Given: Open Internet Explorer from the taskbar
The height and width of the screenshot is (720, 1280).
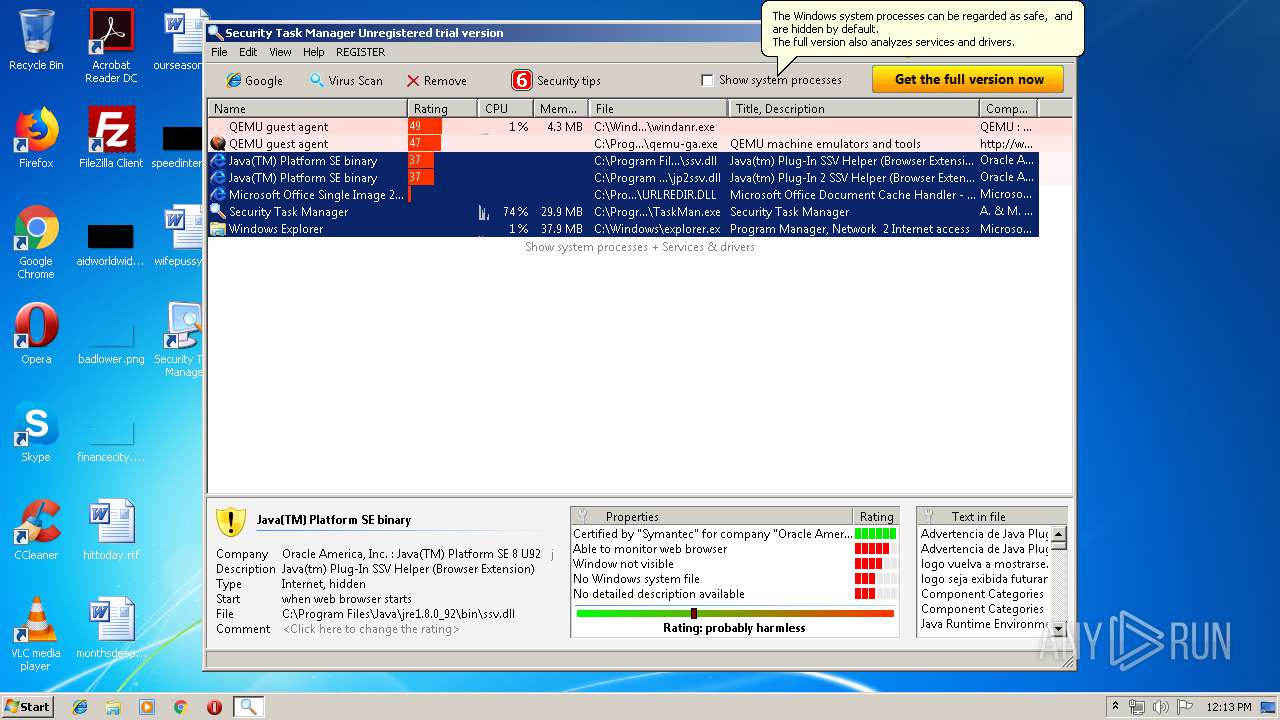Looking at the screenshot, I should coord(80,707).
